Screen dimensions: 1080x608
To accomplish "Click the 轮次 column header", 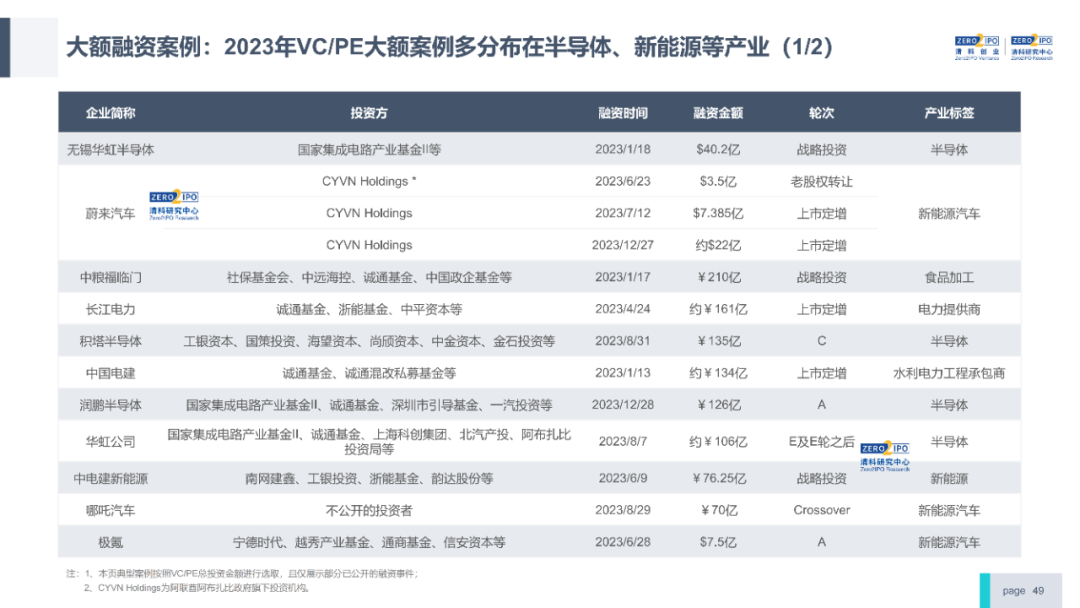I will pos(821,113).
